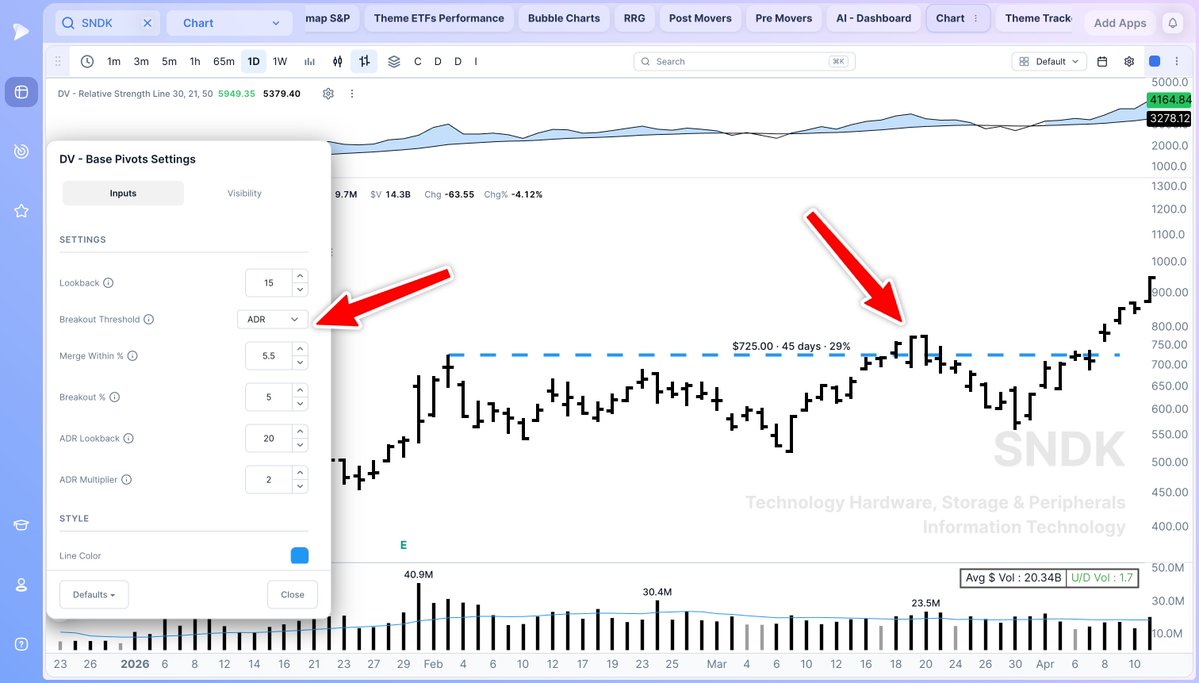Image resolution: width=1199 pixels, height=683 pixels.
Task: Open the help question mark icon
Action: (21, 644)
